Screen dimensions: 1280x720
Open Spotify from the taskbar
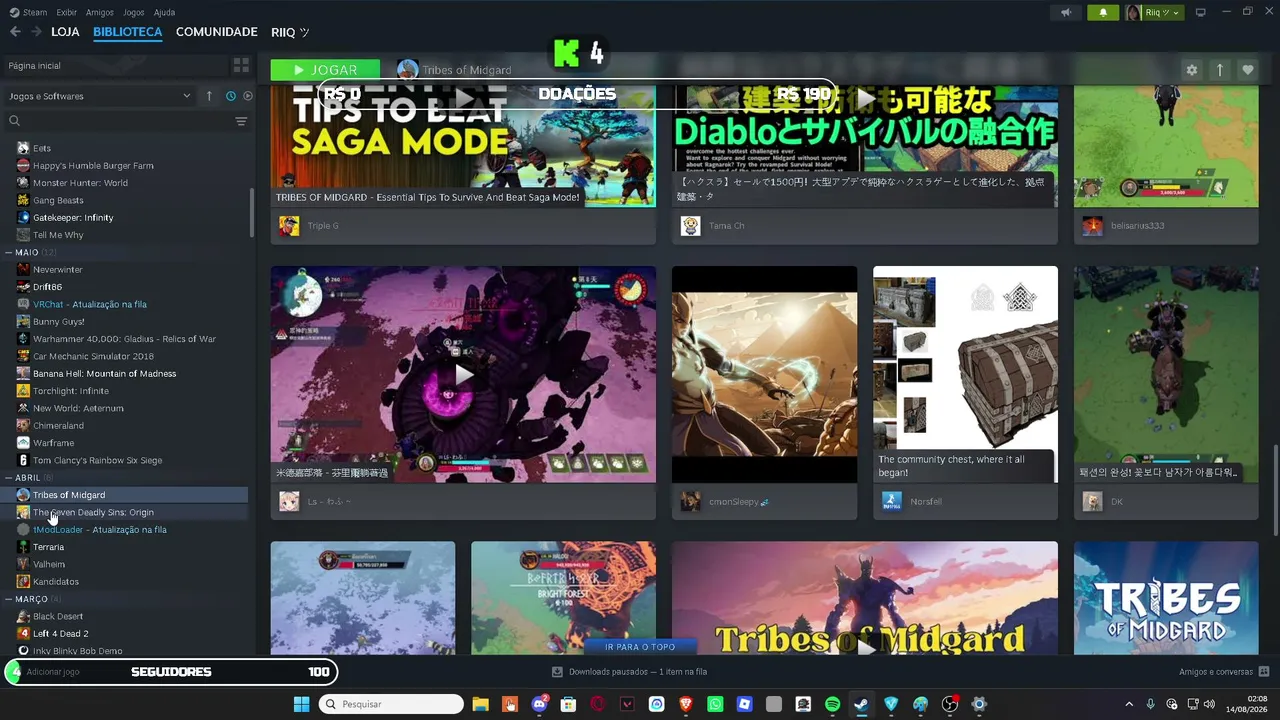point(832,704)
